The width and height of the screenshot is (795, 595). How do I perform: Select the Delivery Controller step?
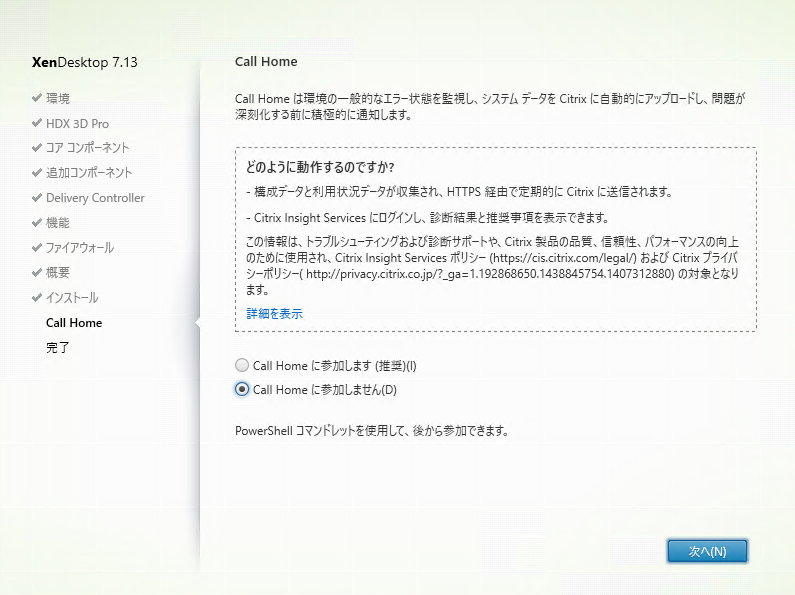[x=95, y=198]
